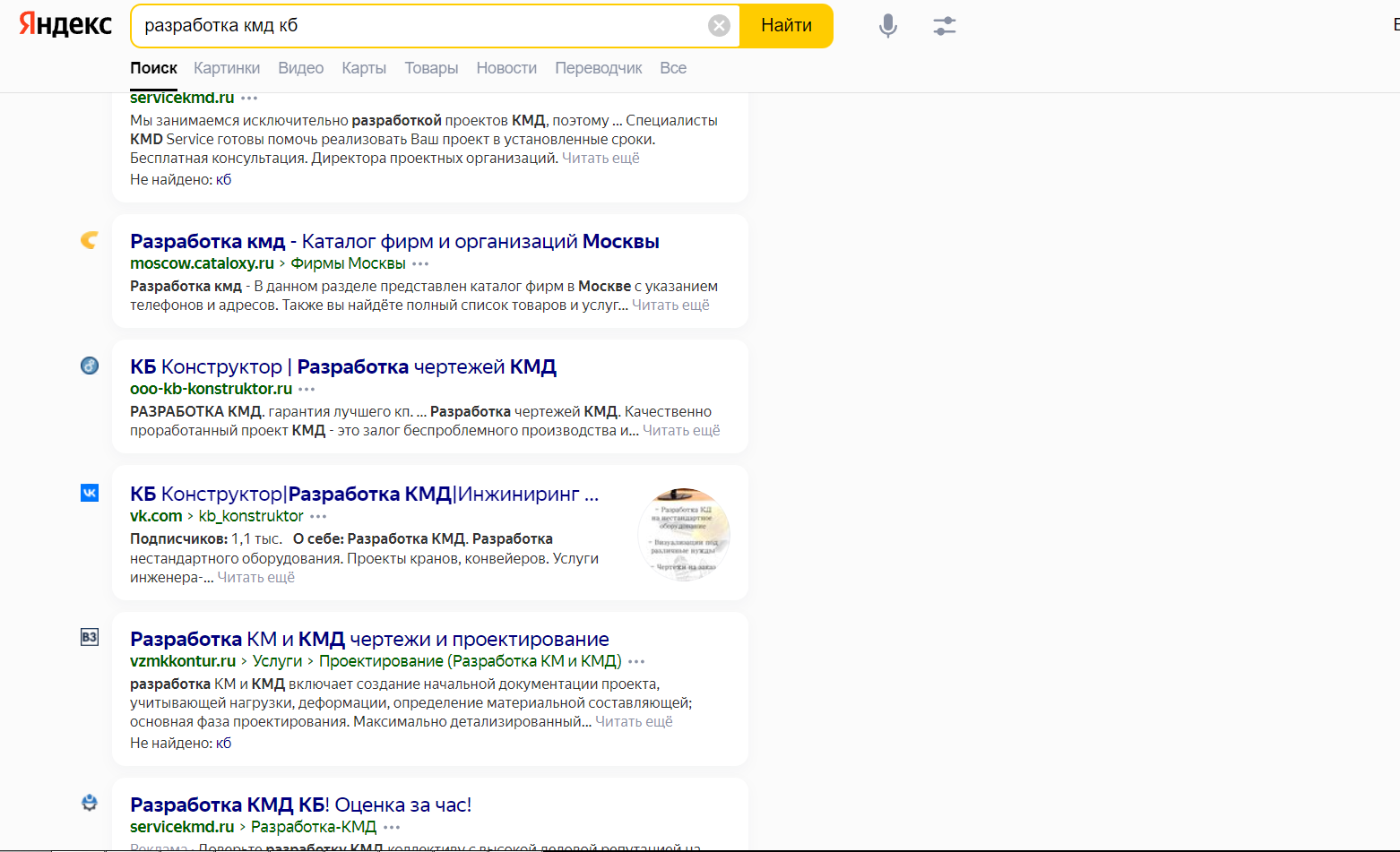Click the moscow.cataloxy.ru result favicon
Viewport: 1400px width, 852px height.
click(90, 240)
